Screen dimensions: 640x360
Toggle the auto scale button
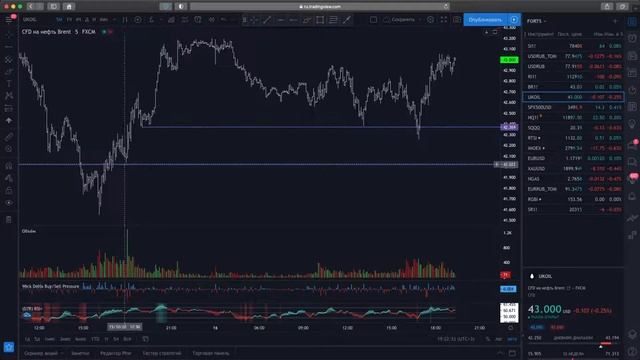(512, 339)
